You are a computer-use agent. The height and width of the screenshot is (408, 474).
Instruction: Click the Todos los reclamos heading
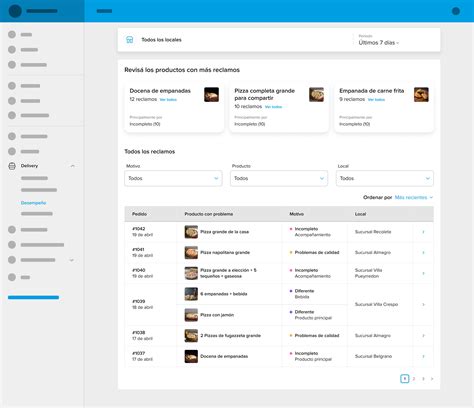[x=150, y=152]
